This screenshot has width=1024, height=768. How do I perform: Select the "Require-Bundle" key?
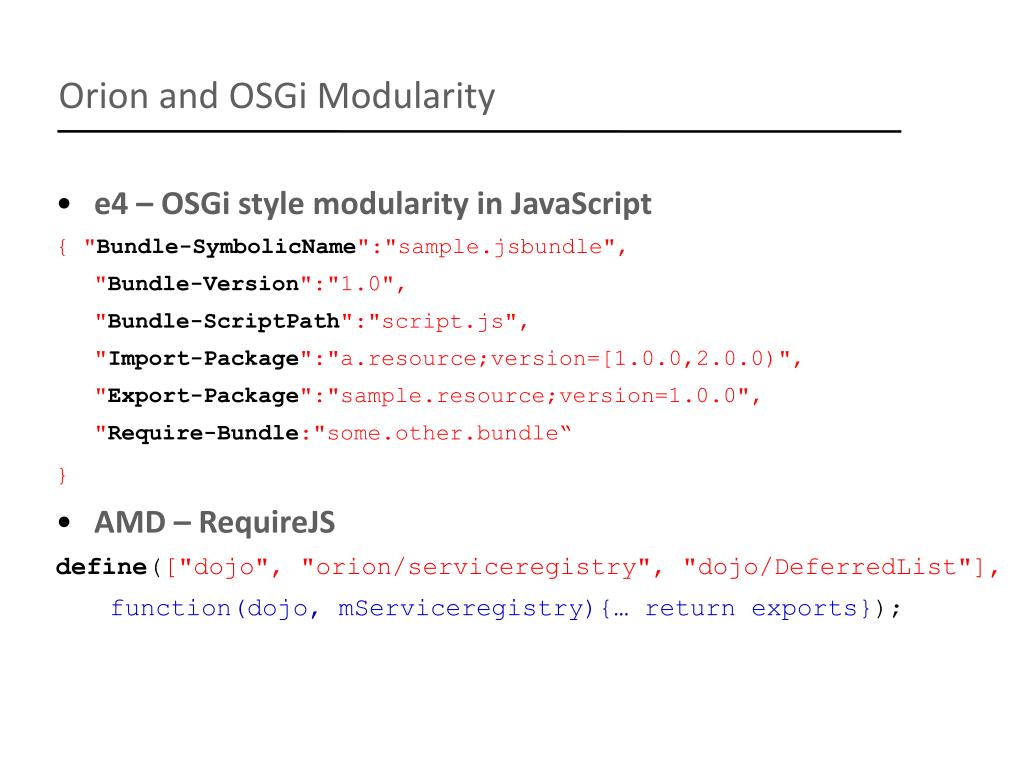coord(203,433)
